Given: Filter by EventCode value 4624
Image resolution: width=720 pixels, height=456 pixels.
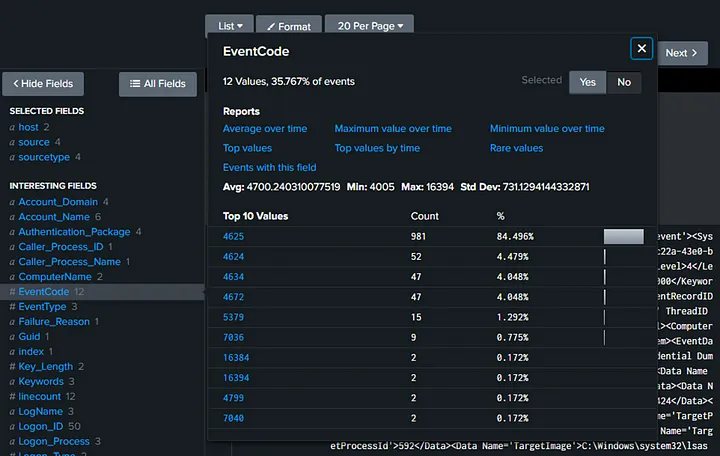Looking at the screenshot, I should click(233, 257).
